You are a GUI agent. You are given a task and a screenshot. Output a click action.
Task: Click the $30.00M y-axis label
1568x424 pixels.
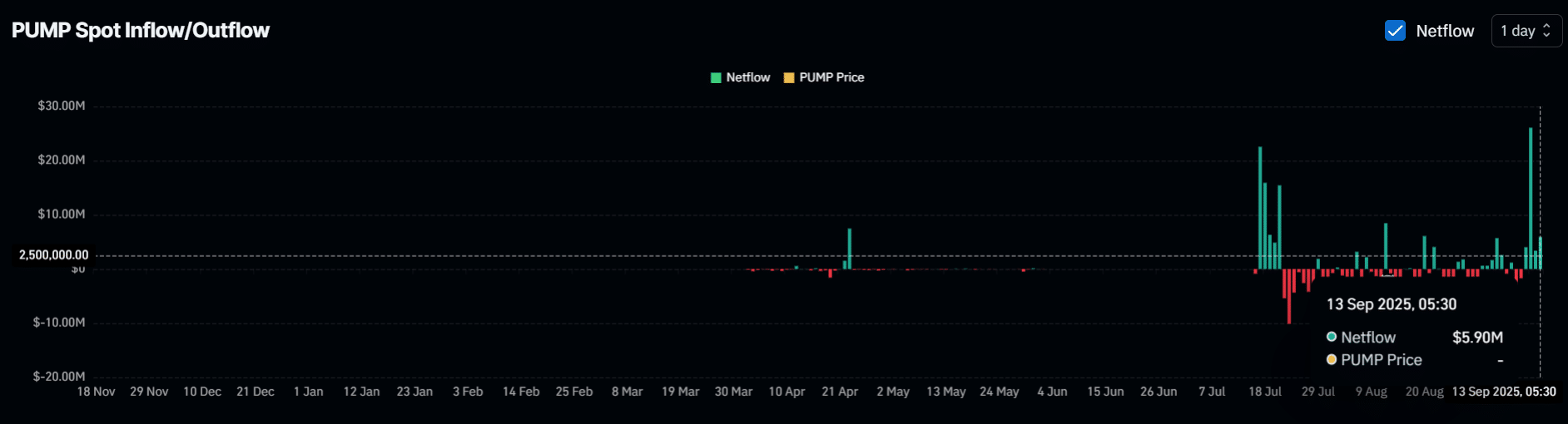pos(62,106)
